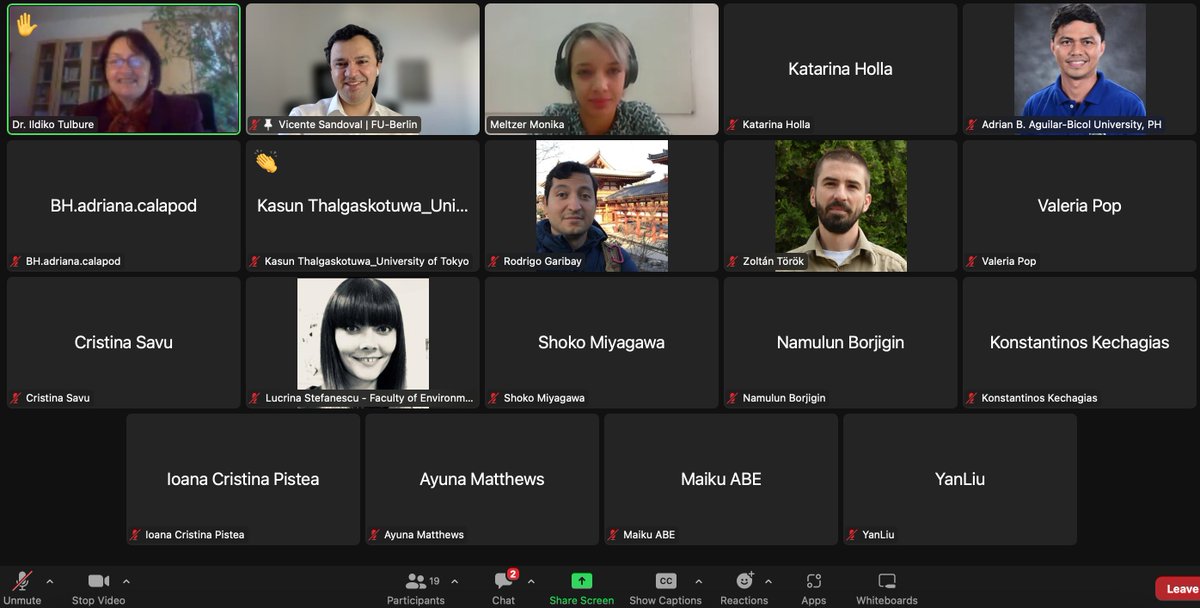Expand the caret next to Participants
1200x608 pixels.
(455, 581)
